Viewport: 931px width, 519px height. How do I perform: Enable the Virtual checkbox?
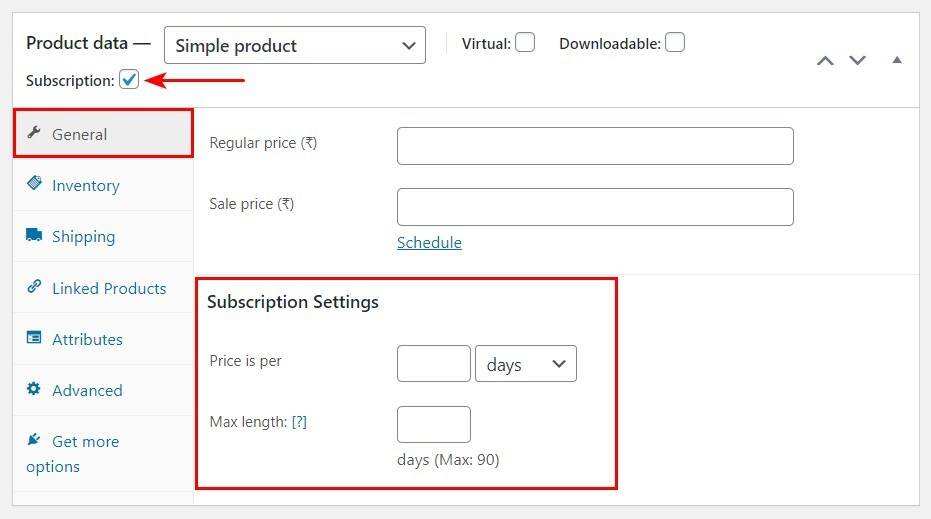(525, 43)
